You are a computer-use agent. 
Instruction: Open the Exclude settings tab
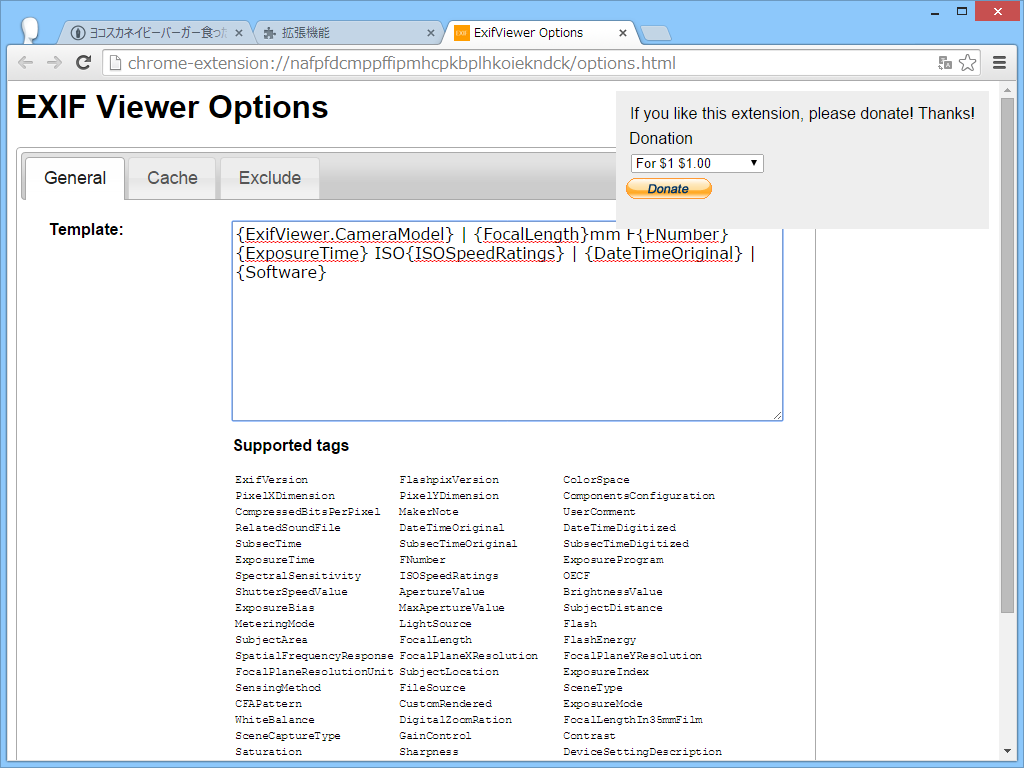point(270,178)
